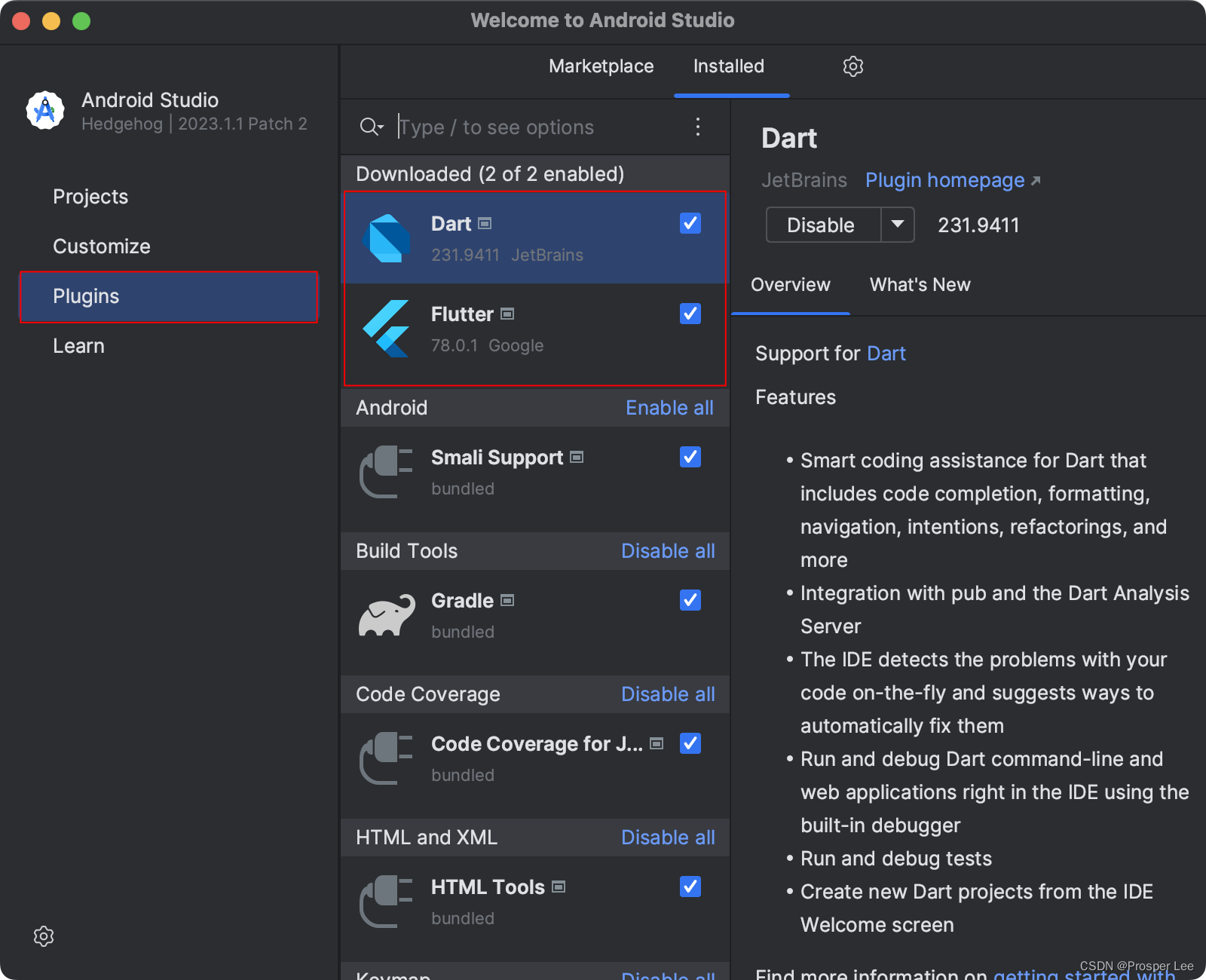Click Enable all for Android group
Screen dimensions: 1206x980
(669, 408)
